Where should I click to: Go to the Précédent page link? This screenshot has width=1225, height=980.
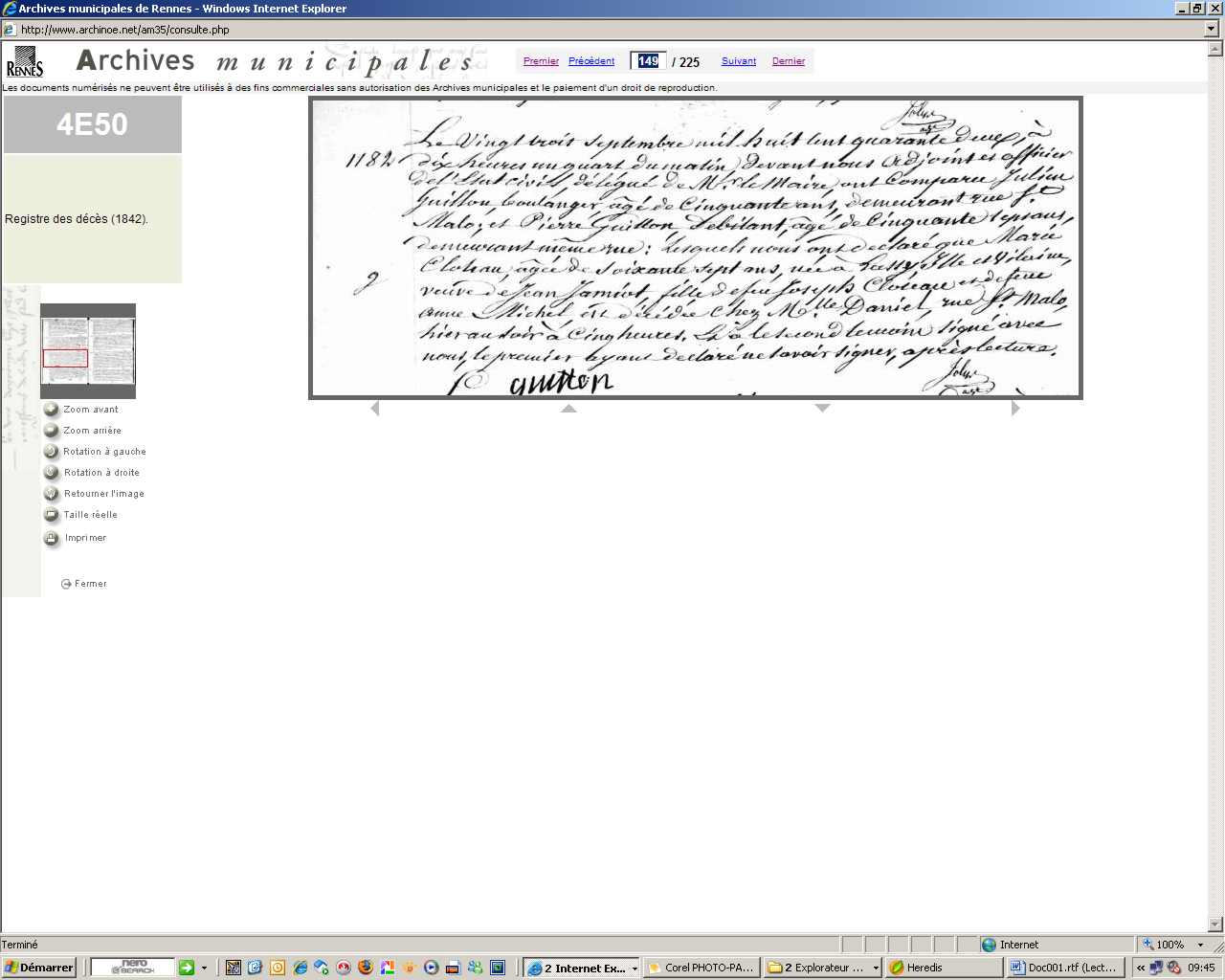point(591,61)
